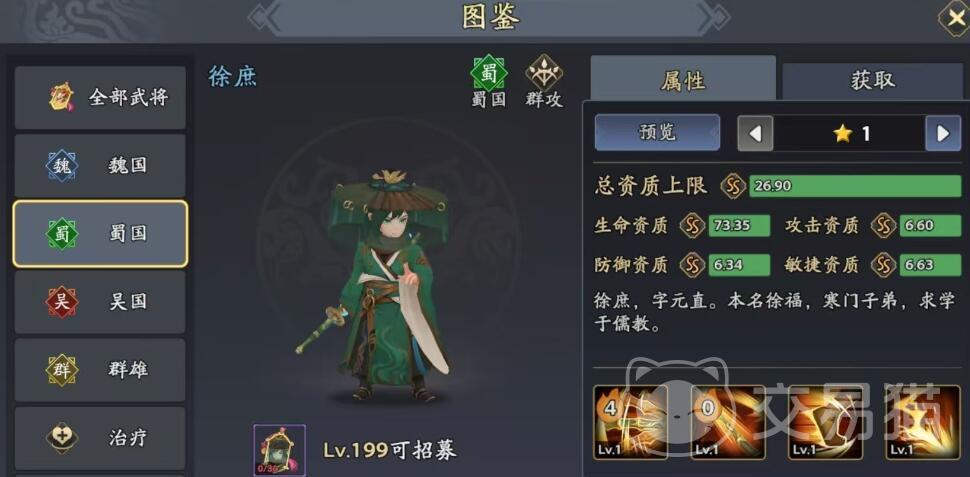
Task: Open the 治疗 healer category icon
Action: (x=62, y=438)
